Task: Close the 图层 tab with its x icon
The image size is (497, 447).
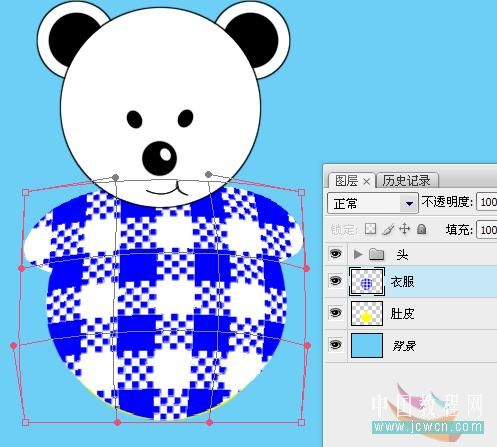Action: (366, 182)
